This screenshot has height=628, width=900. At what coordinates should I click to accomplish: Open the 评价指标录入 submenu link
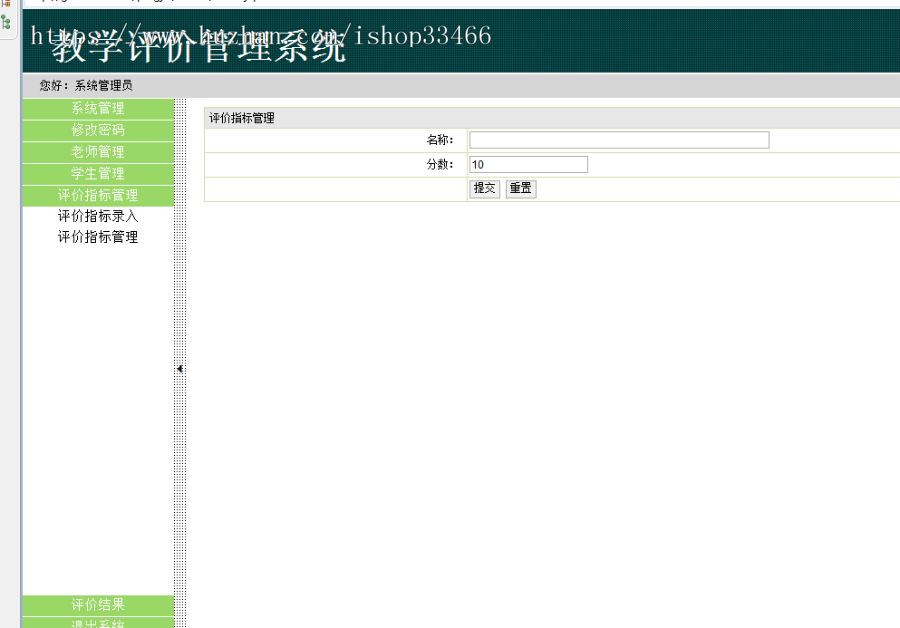coord(98,216)
